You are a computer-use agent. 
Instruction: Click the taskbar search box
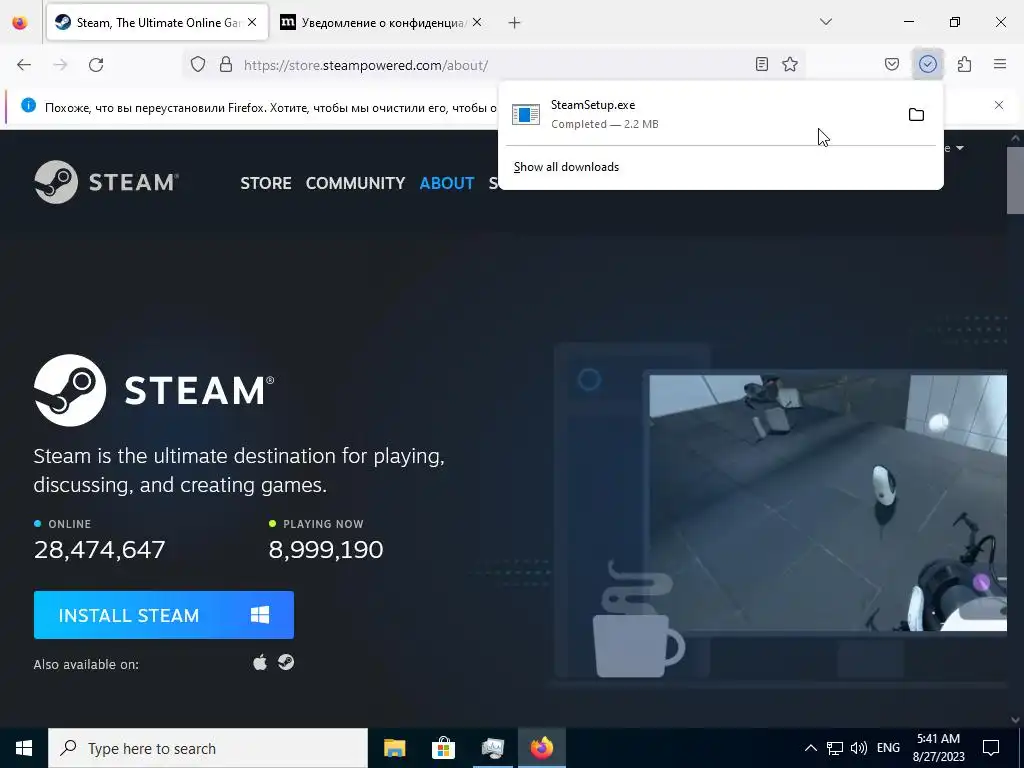(x=208, y=748)
